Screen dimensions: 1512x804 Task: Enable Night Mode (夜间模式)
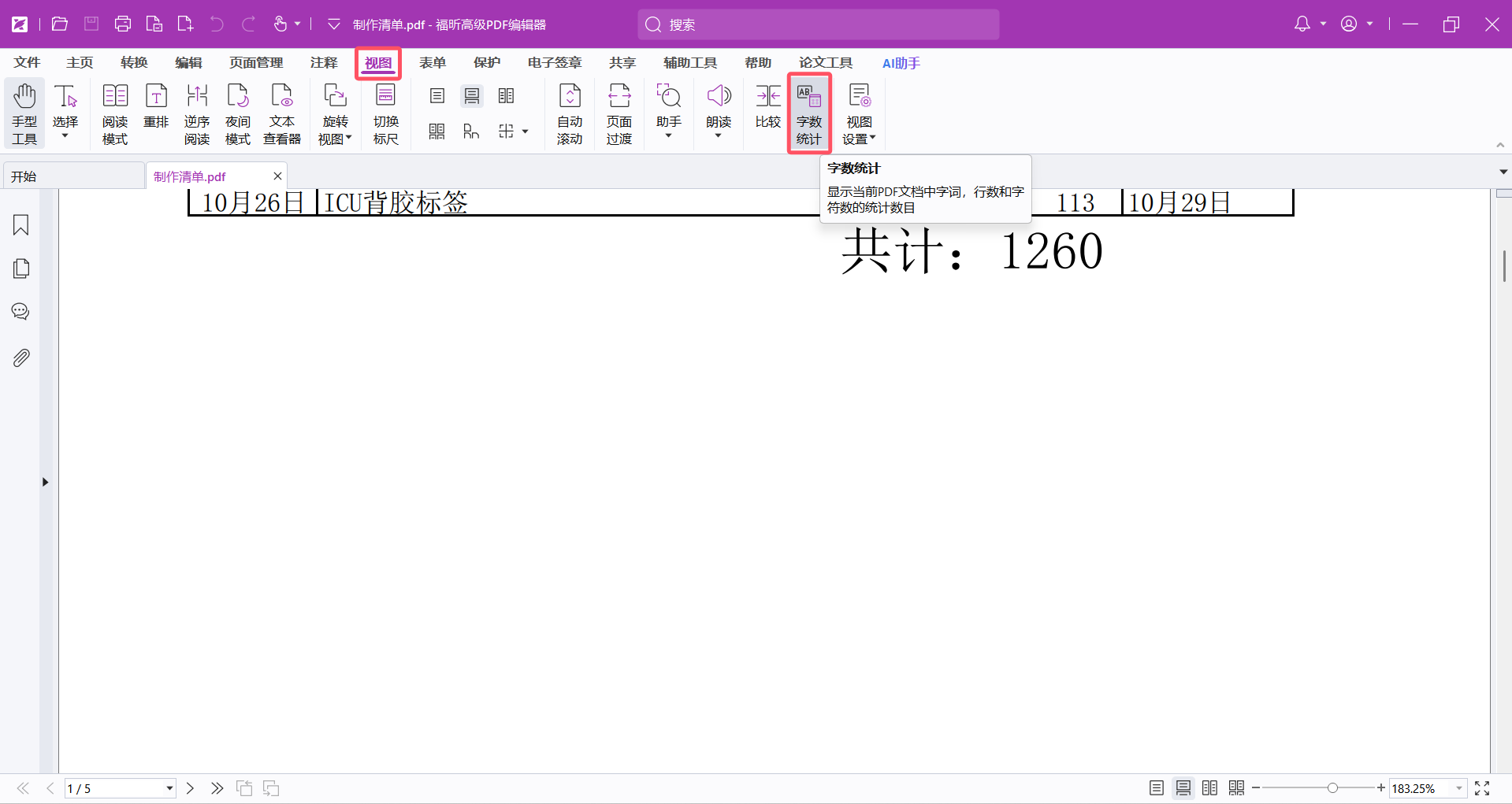[x=237, y=114]
